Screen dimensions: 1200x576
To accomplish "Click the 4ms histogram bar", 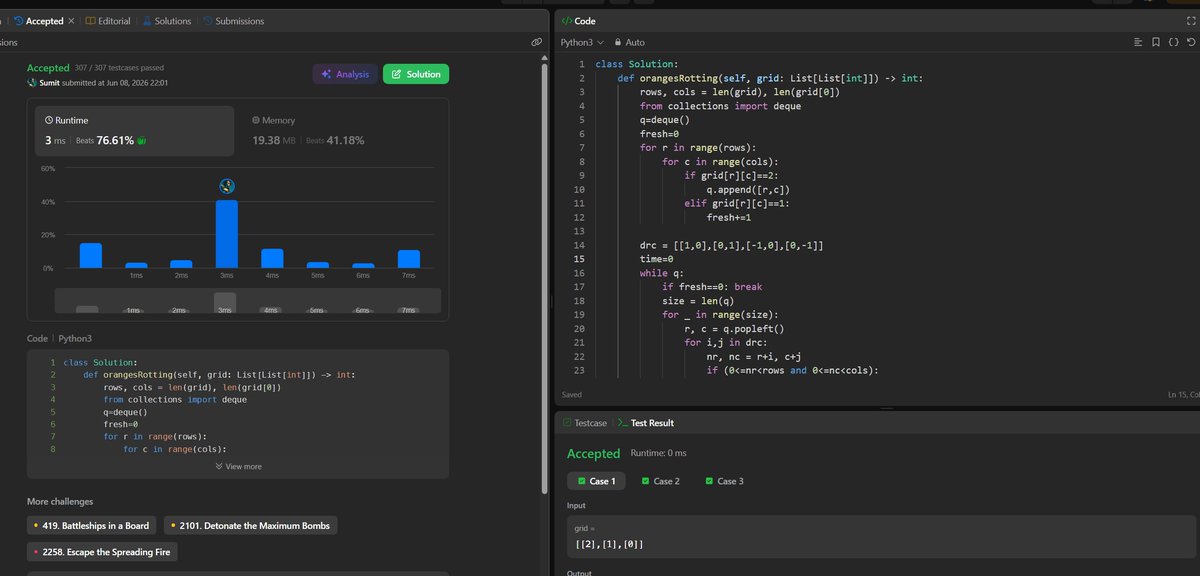I will pos(272,258).
